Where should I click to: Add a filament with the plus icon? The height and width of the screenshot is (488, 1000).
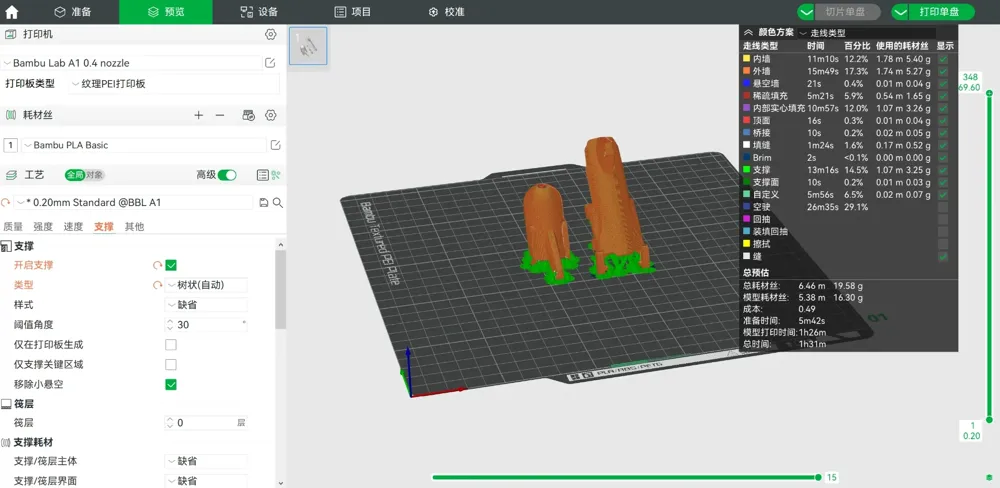click(x=198, y=115)
